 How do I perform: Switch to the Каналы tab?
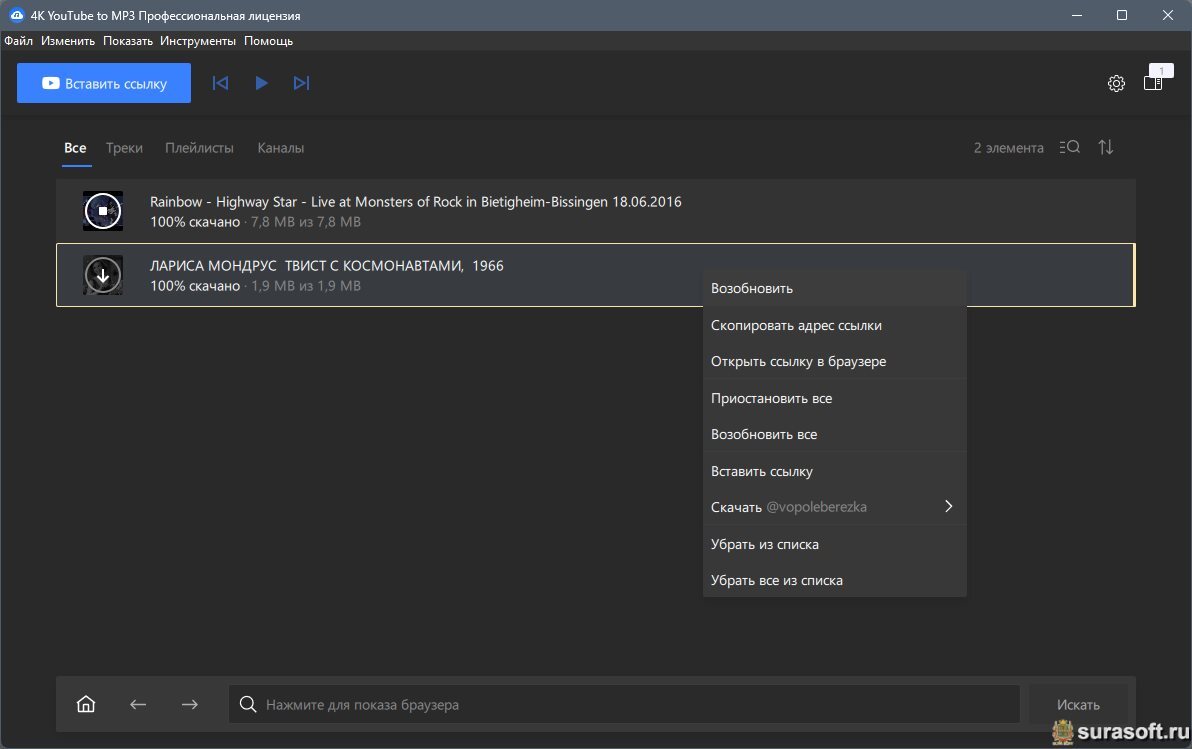tap(281, 148)
